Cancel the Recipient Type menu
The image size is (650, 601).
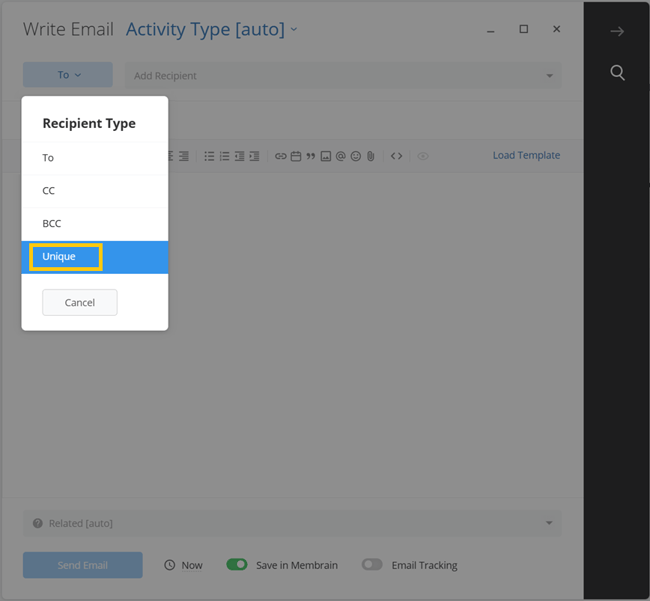[80, 303]
